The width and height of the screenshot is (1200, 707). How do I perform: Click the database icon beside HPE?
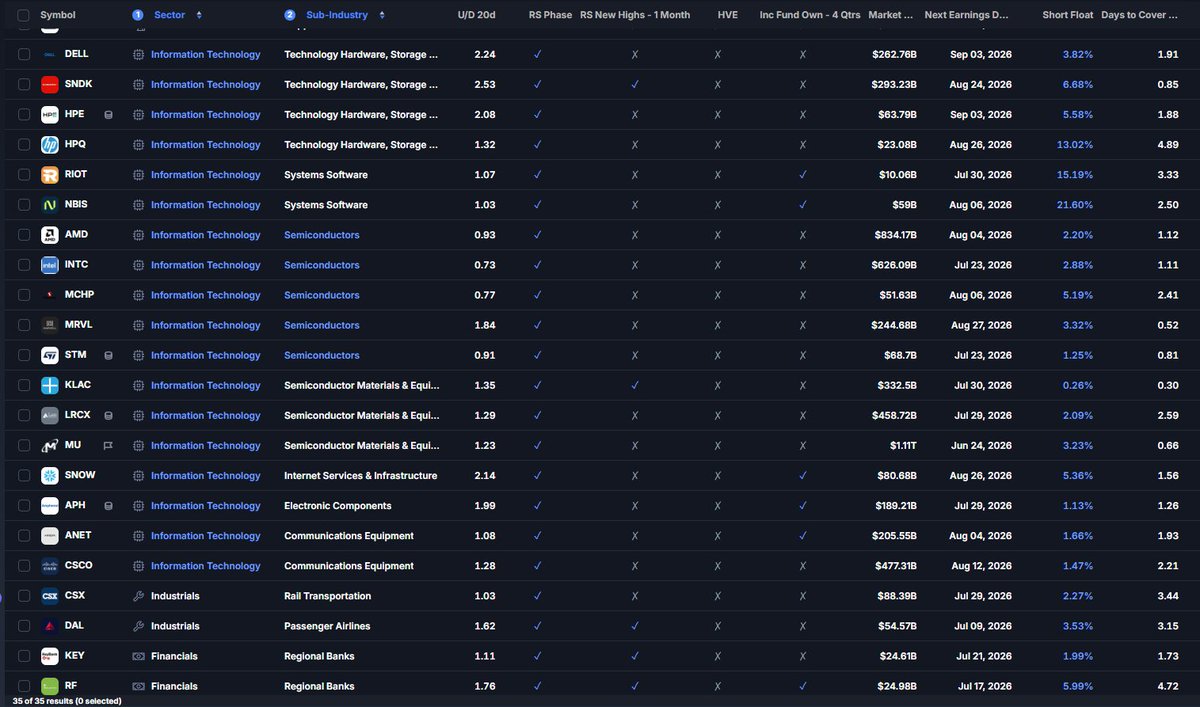pos(108,115)
